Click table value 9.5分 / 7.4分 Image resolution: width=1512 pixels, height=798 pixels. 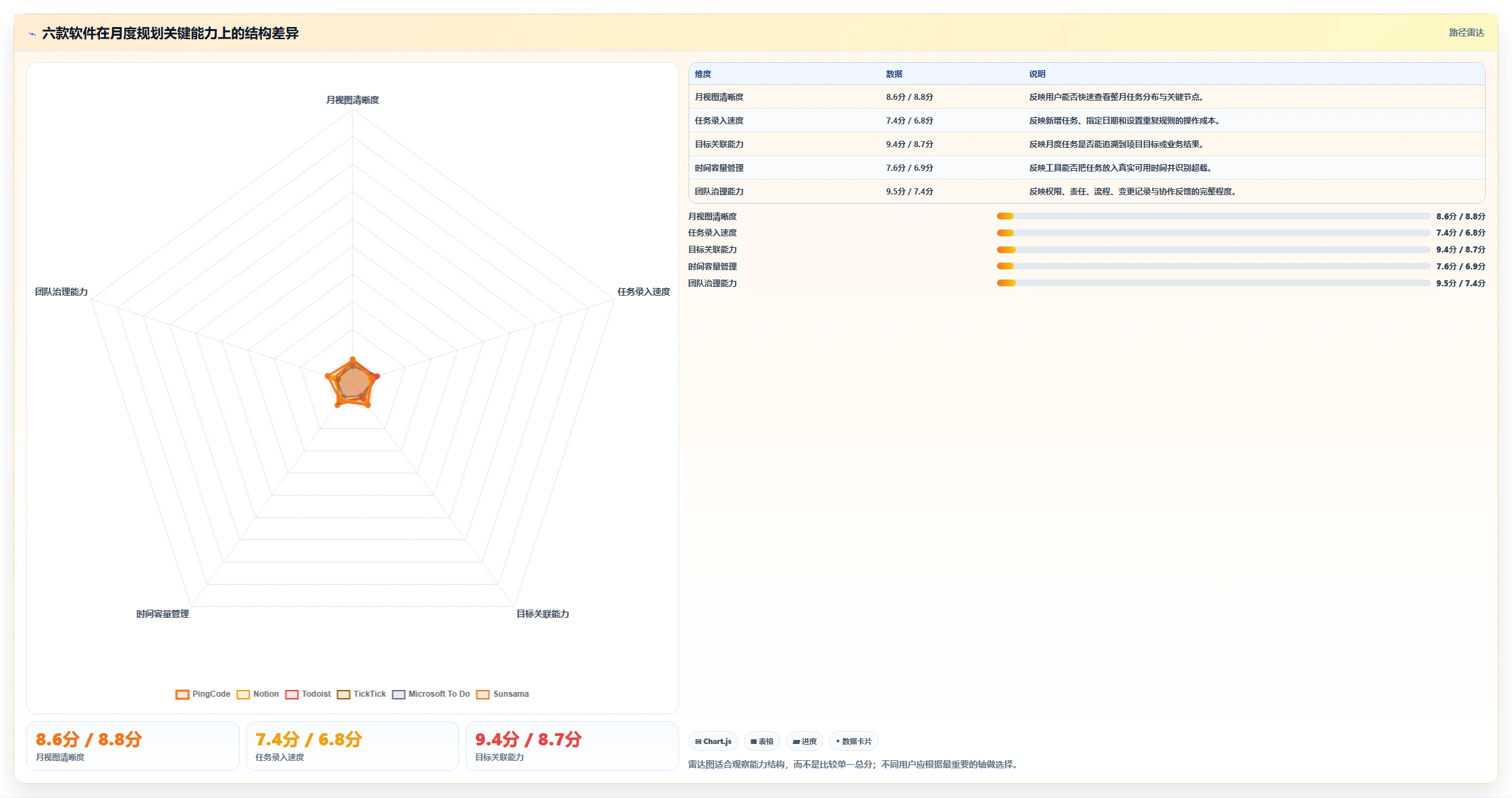tap(910, 192)
